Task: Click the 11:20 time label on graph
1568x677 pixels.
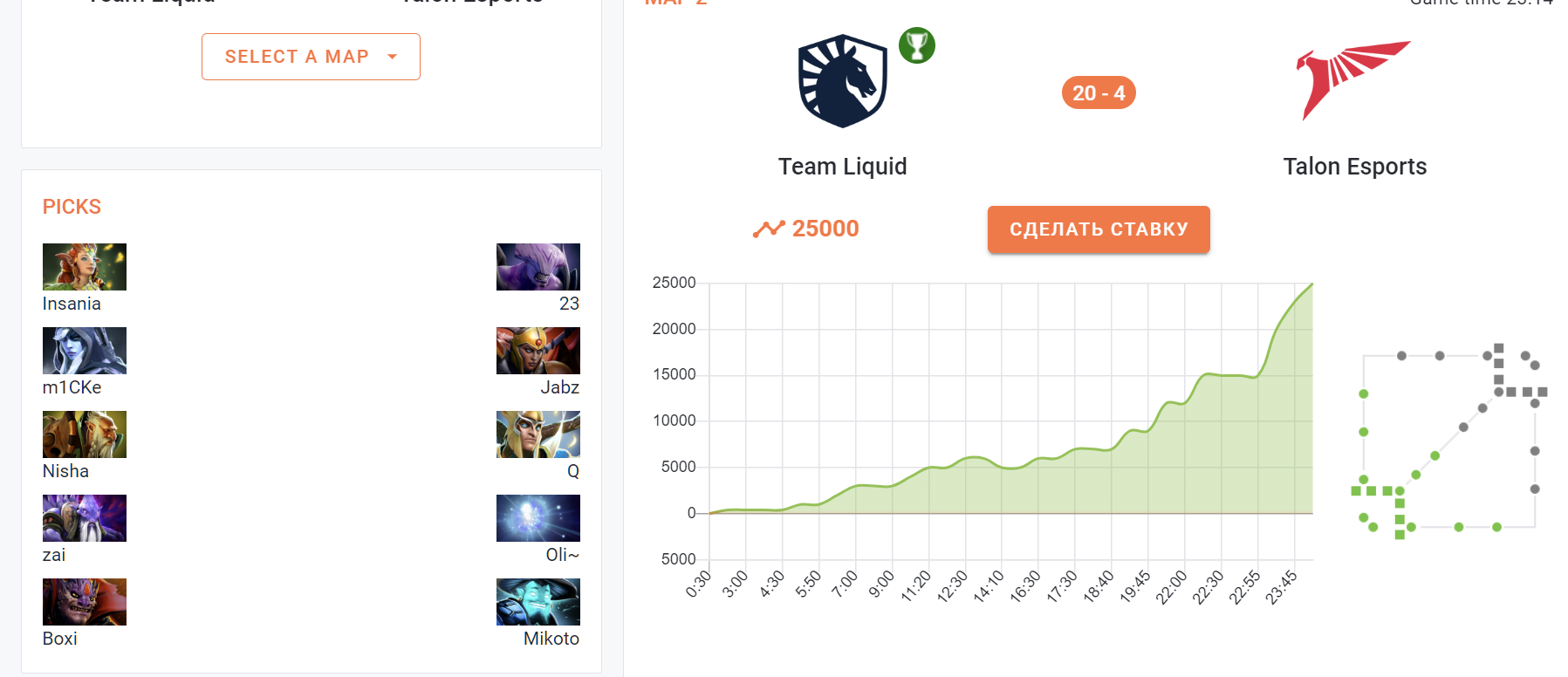Action: [x=916, y=587]
